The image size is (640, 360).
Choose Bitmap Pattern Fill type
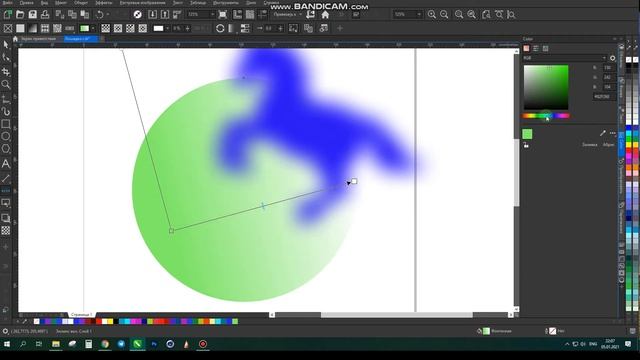coord(57,28)
